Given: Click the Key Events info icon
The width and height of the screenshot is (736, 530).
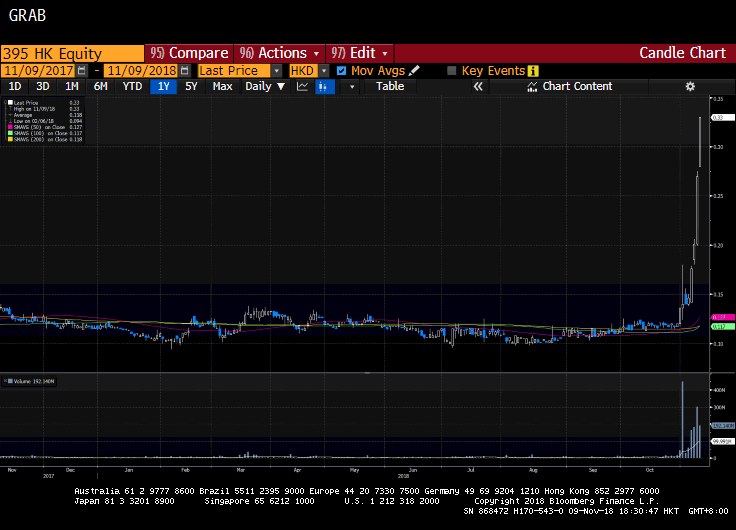Looking at the screenshot, I should [x=533, y=71].
